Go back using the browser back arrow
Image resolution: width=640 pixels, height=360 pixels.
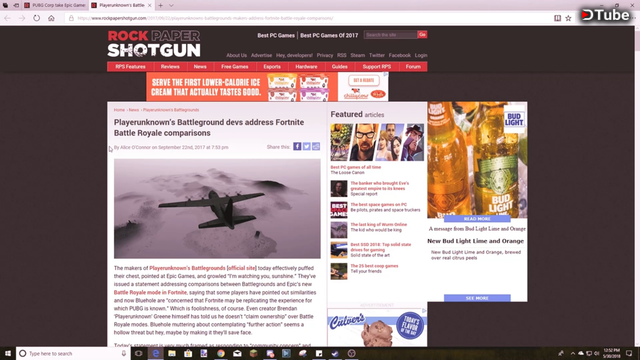7,18
